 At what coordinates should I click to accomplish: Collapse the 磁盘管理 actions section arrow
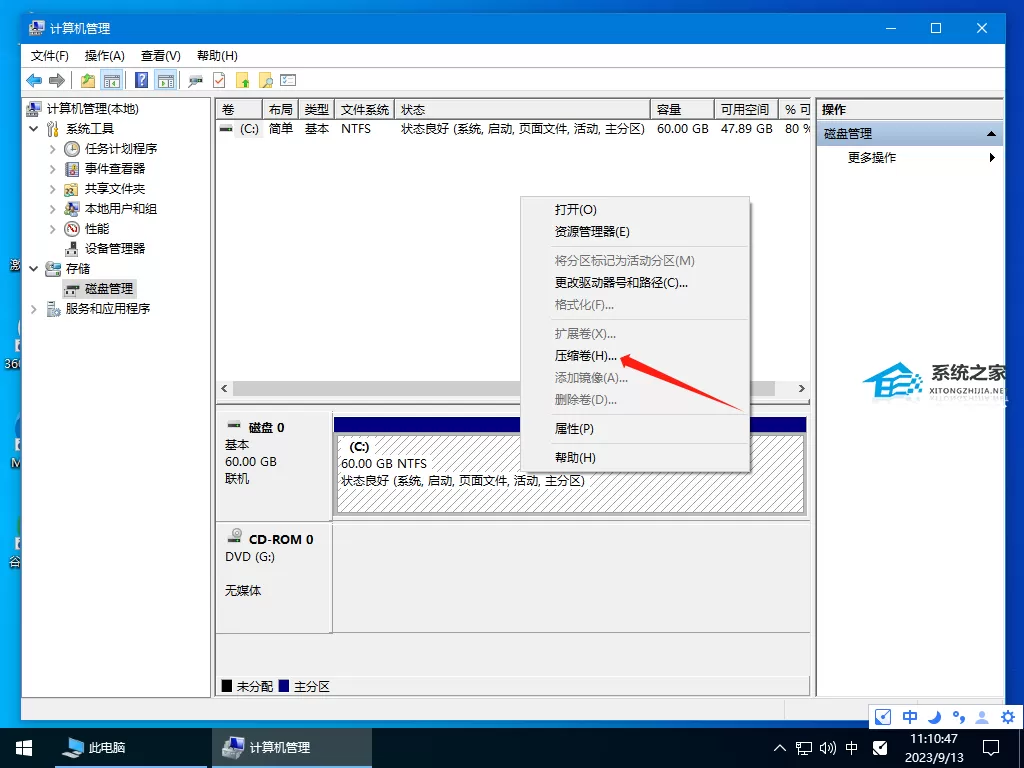(x=991, y=133)
